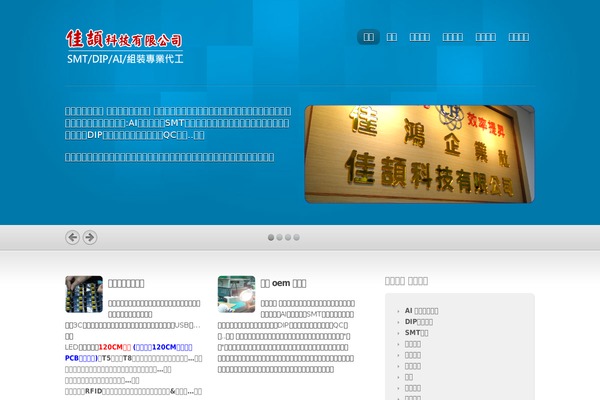Click the red '120CM' link
Screen dimensions: 600x400
coord(114,347)
